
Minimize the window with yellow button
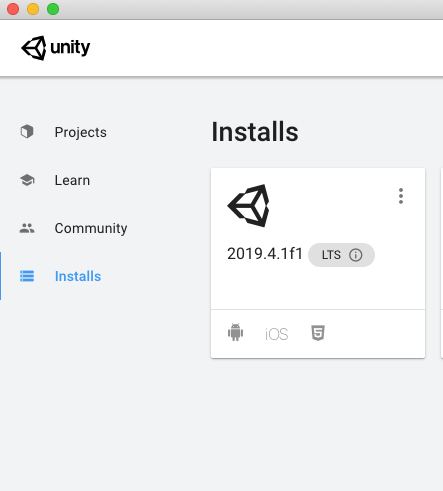(x=33, y=9)
